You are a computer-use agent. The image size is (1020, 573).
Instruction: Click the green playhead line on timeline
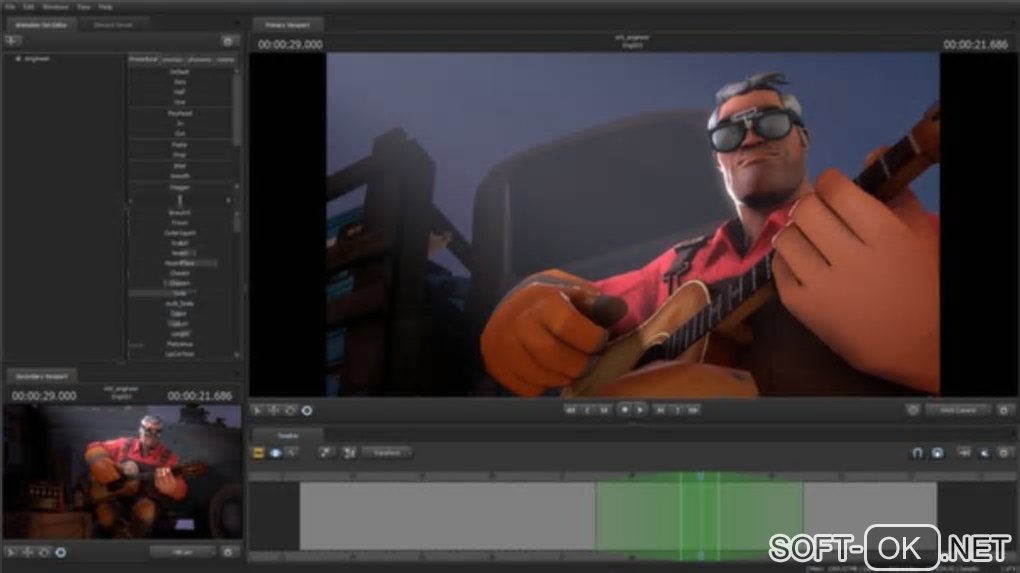(701, 515)
